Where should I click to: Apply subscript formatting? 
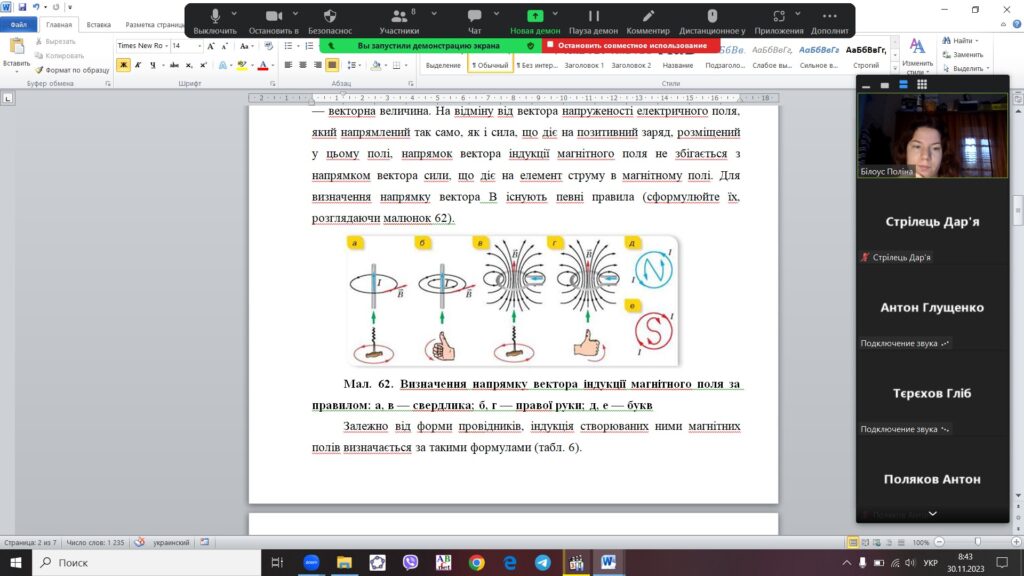pyautogui.click(x=189, y=65)
